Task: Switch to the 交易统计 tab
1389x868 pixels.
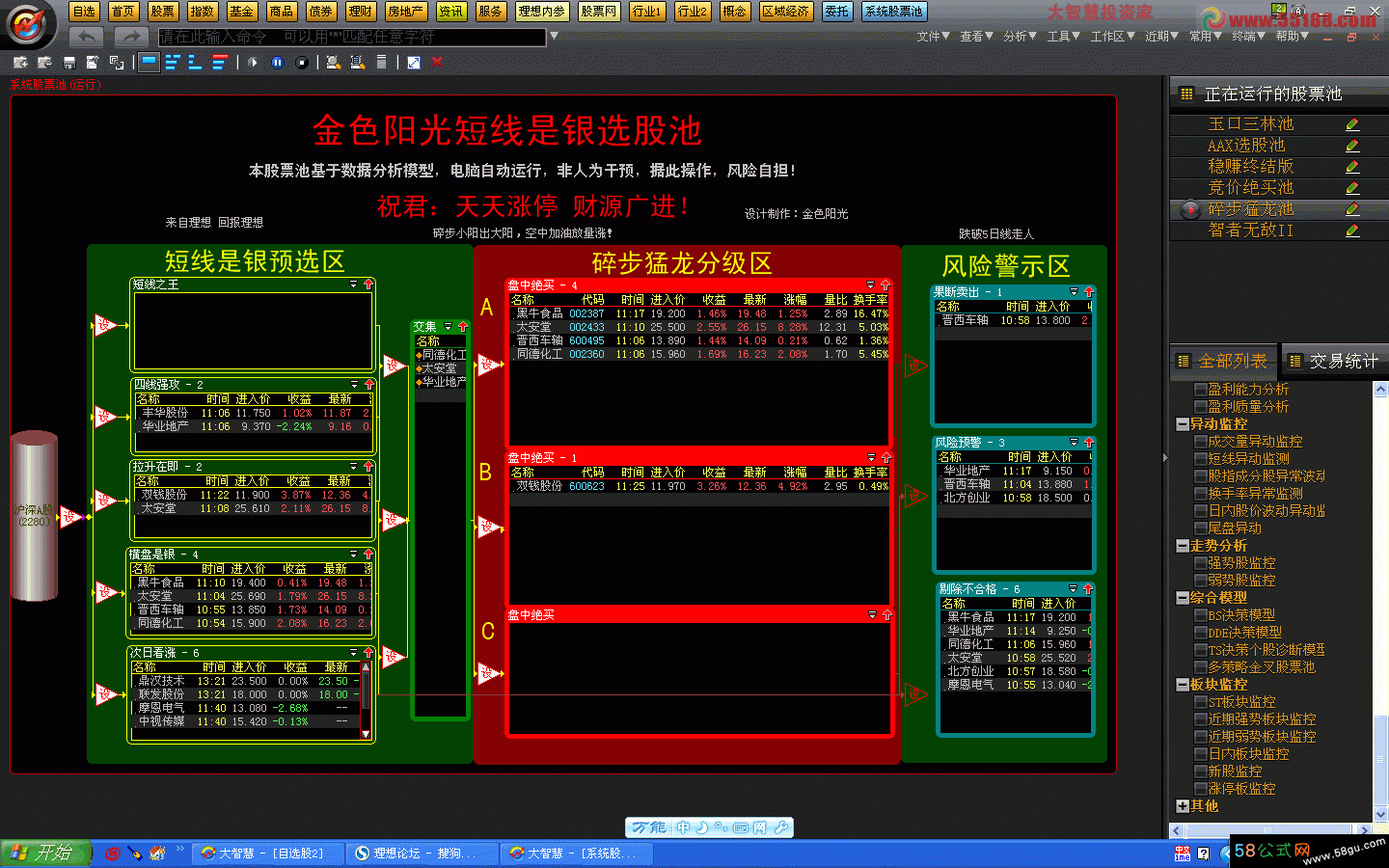Action: [1336, 361]
